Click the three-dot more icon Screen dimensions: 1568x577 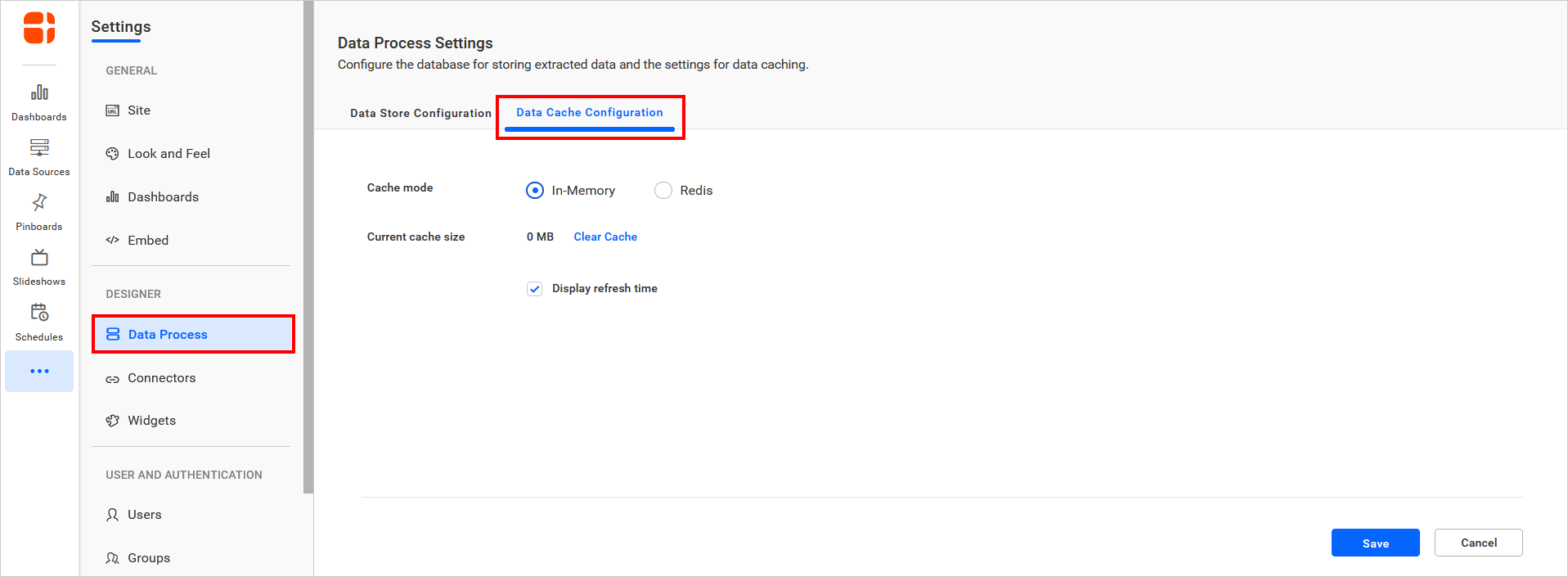[x=39, y=372]
